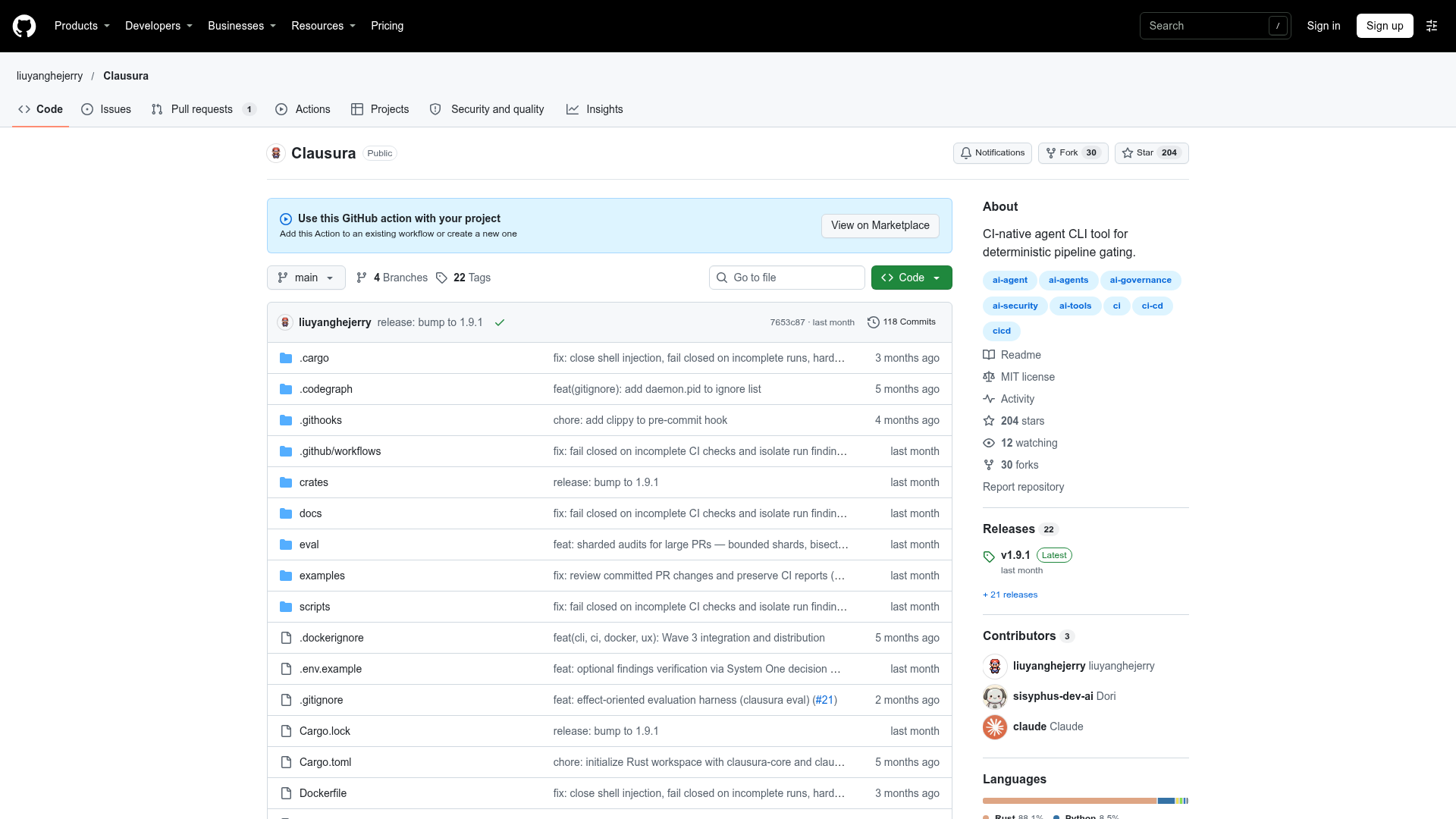1456x819 pixels.
Task: Click liuyanghejerry avatar in commit header
Action: (x=285, y=322)
